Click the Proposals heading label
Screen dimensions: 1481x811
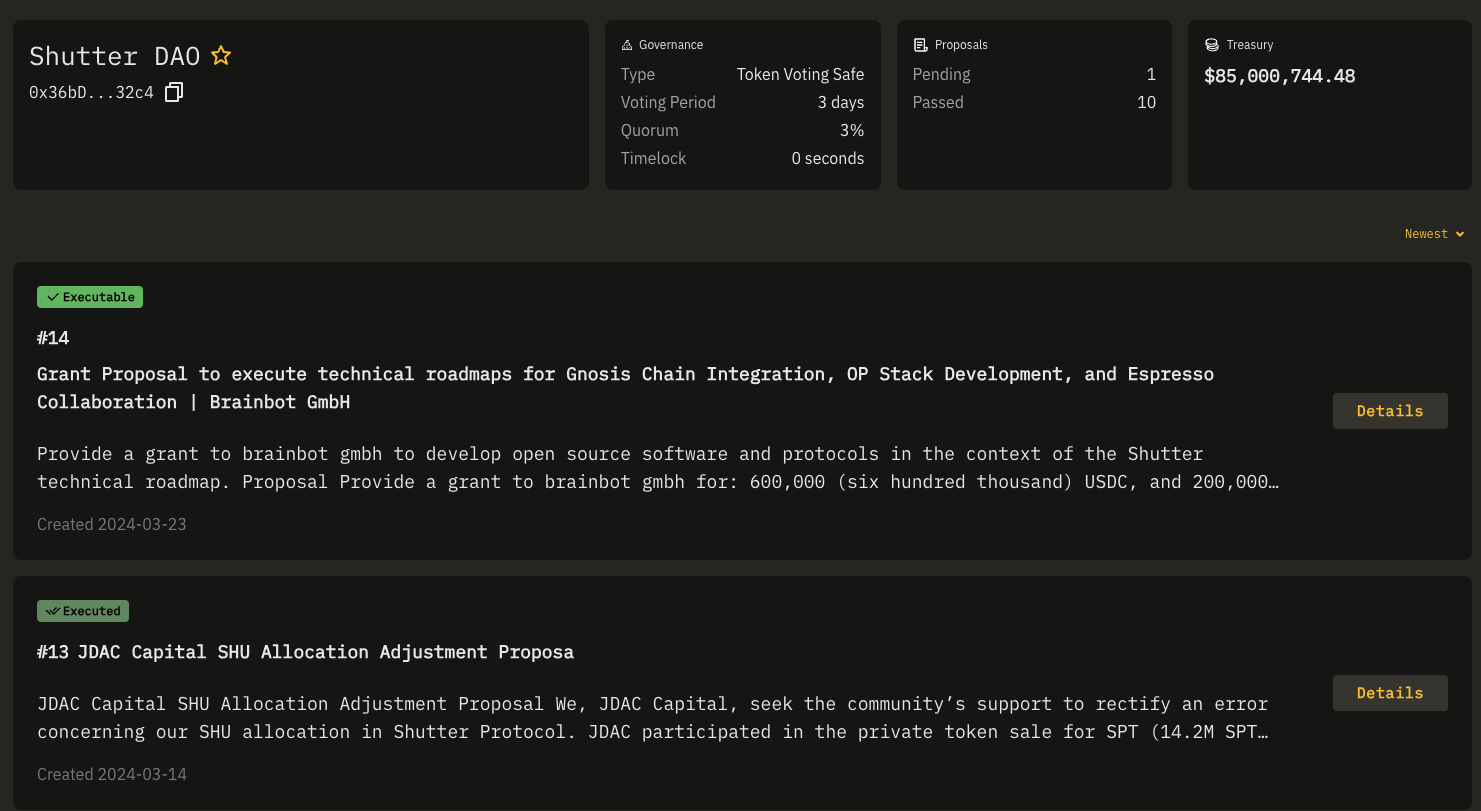(x=961, y=45)
